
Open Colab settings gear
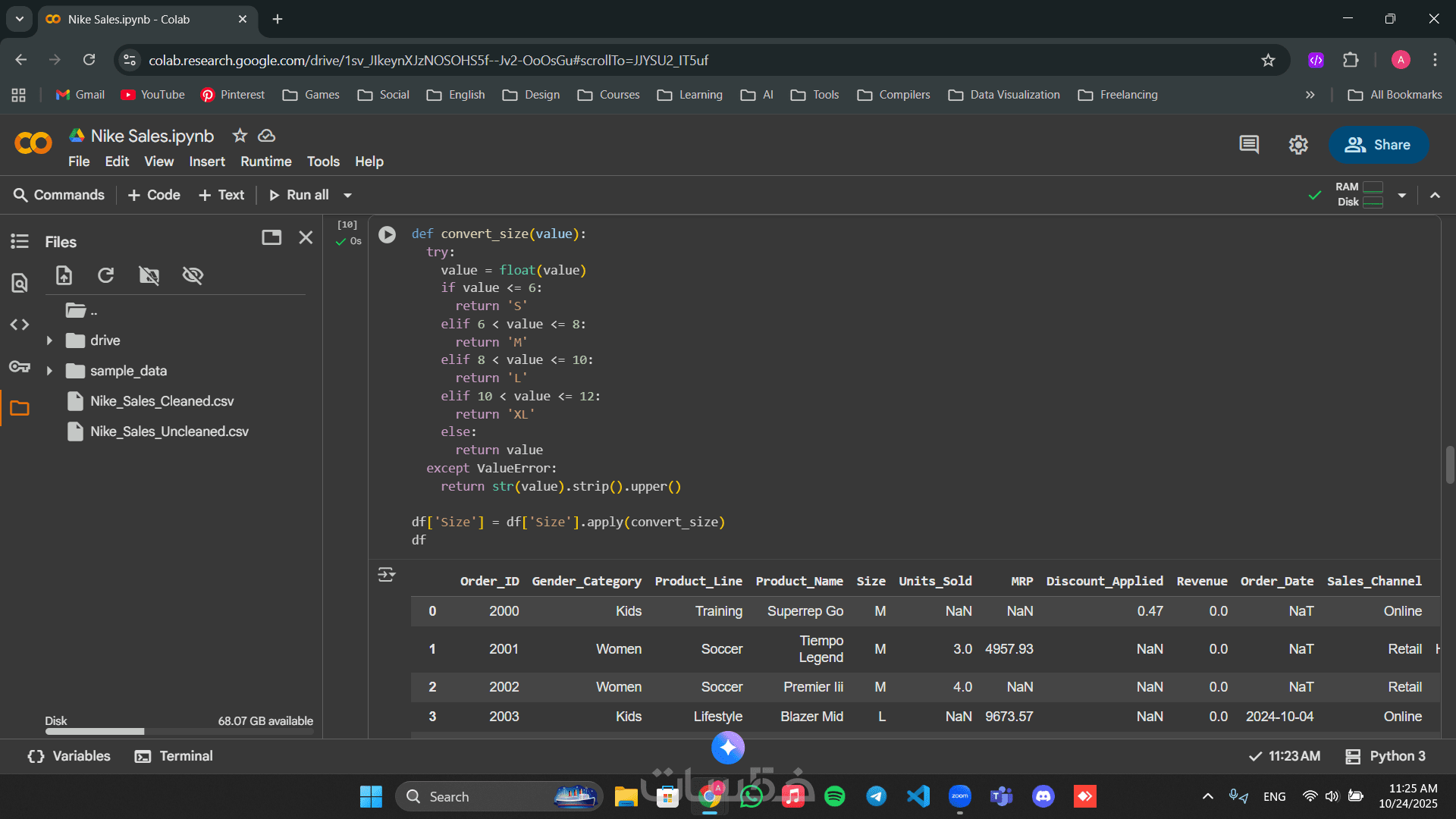[1298, 144]
